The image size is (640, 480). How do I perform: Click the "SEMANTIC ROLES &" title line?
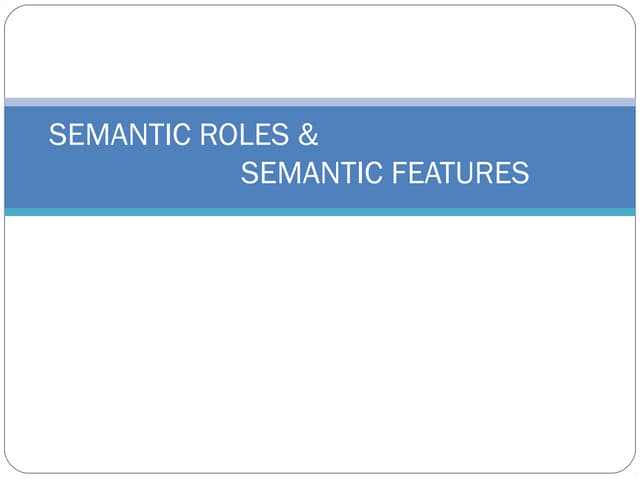183,136
